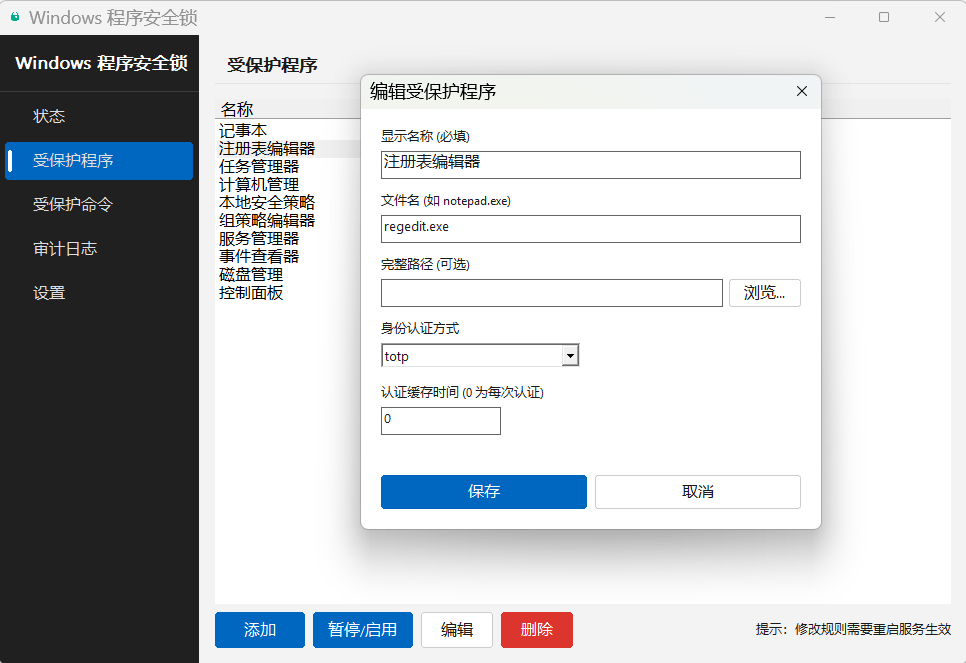Save changes with the 保存 button

(483, 492)
